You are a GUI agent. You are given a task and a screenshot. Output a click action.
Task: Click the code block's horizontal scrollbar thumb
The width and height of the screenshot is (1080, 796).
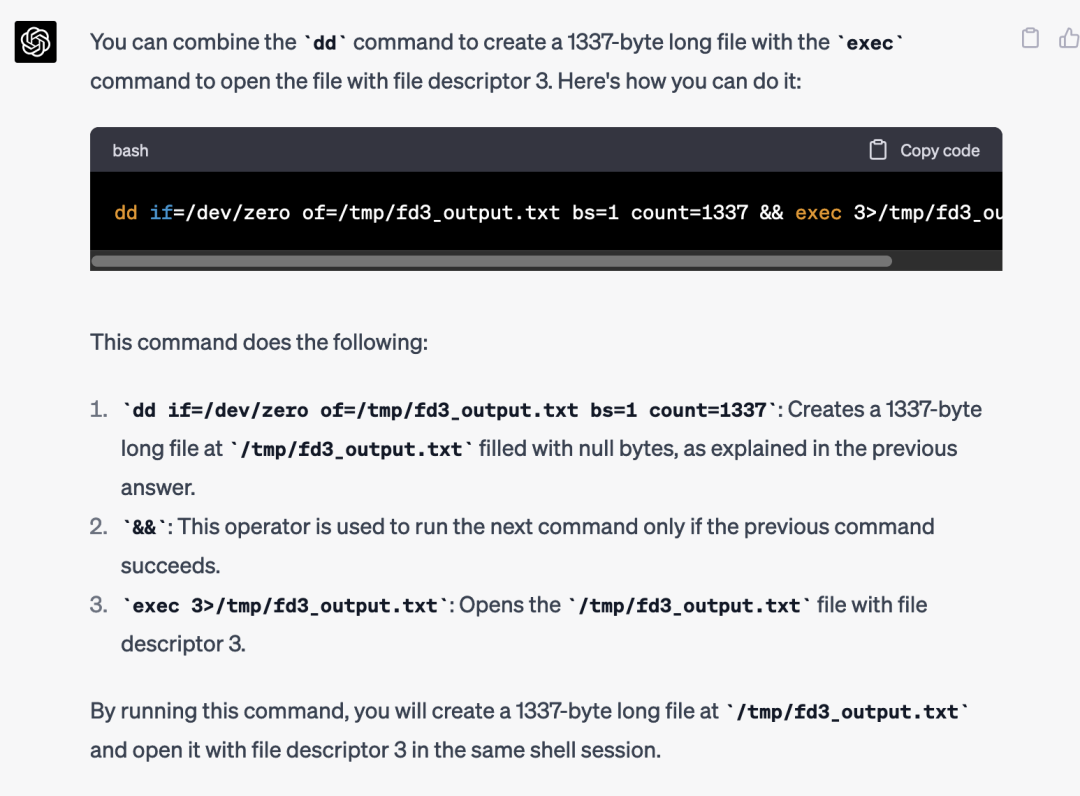pos(492,261)
